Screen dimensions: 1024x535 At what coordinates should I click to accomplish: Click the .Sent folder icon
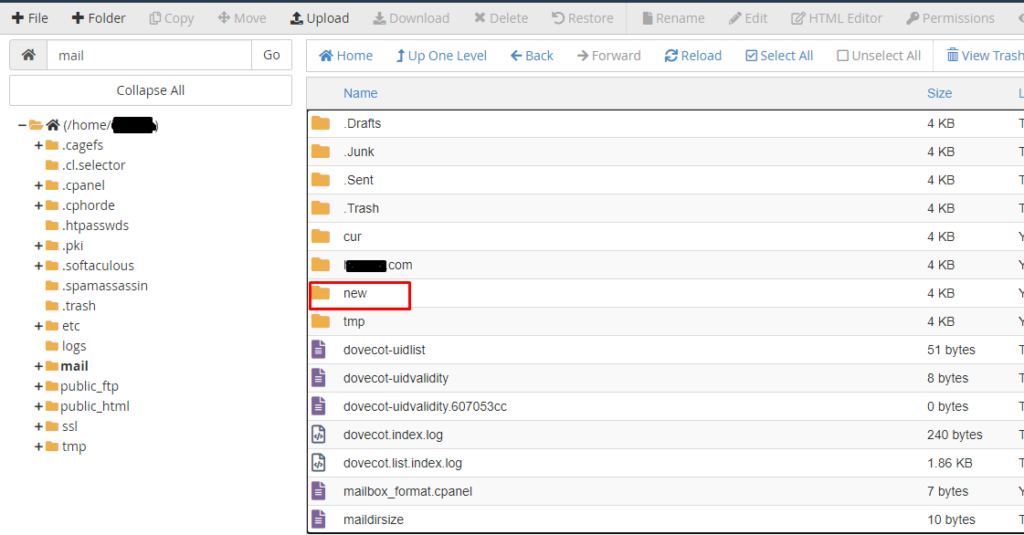[321, 180]
